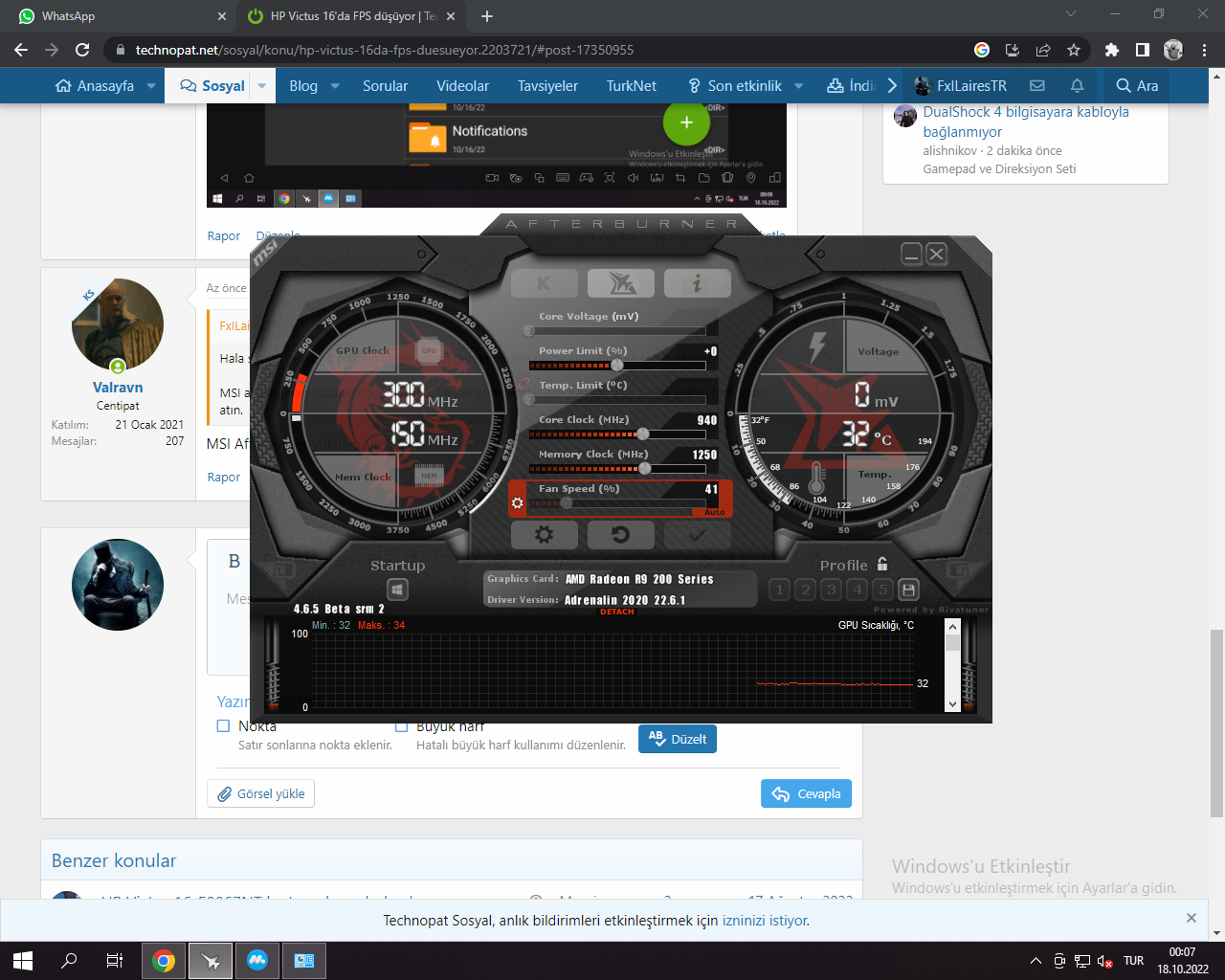
Task: Go back in Chrome browser
Action: 22,50
